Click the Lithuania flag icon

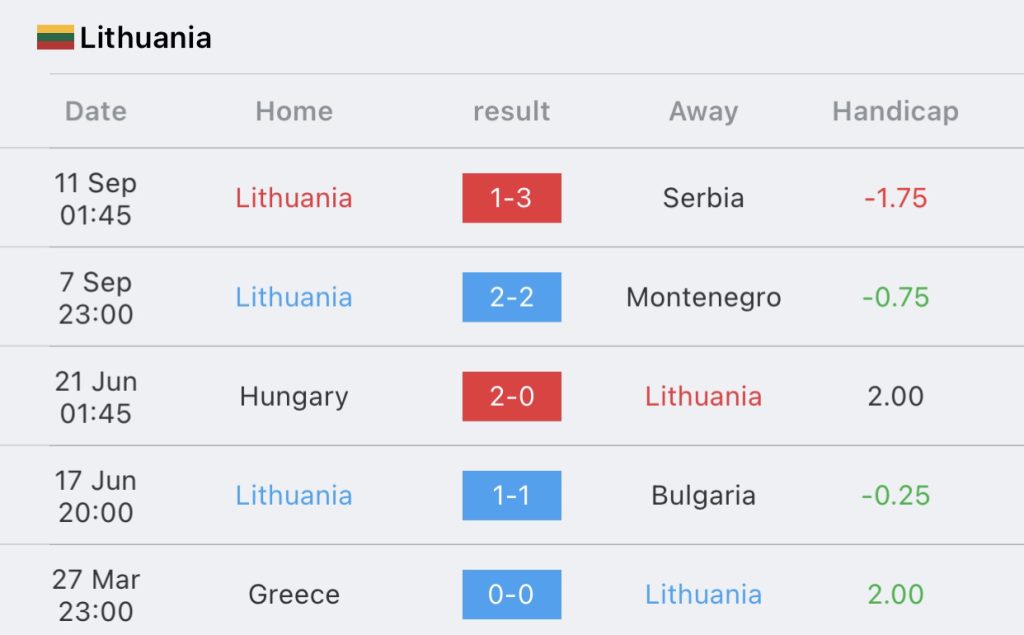[56, 37]
